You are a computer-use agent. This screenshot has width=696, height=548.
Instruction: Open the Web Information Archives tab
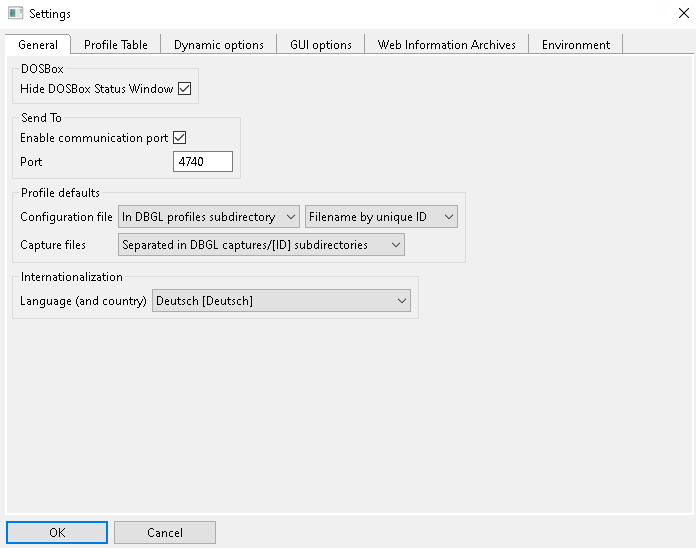(x=446, y=45)
